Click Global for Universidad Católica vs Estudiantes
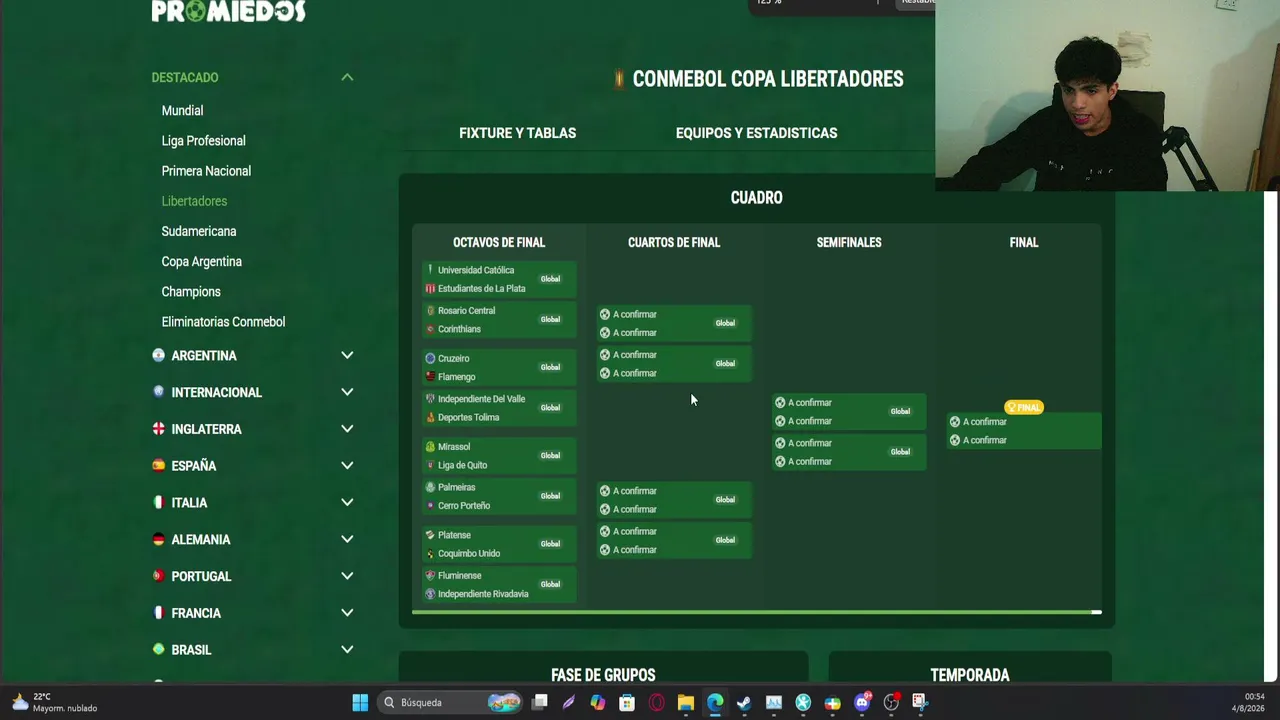Screen dimensions: 1280x720 coord(550,279)
